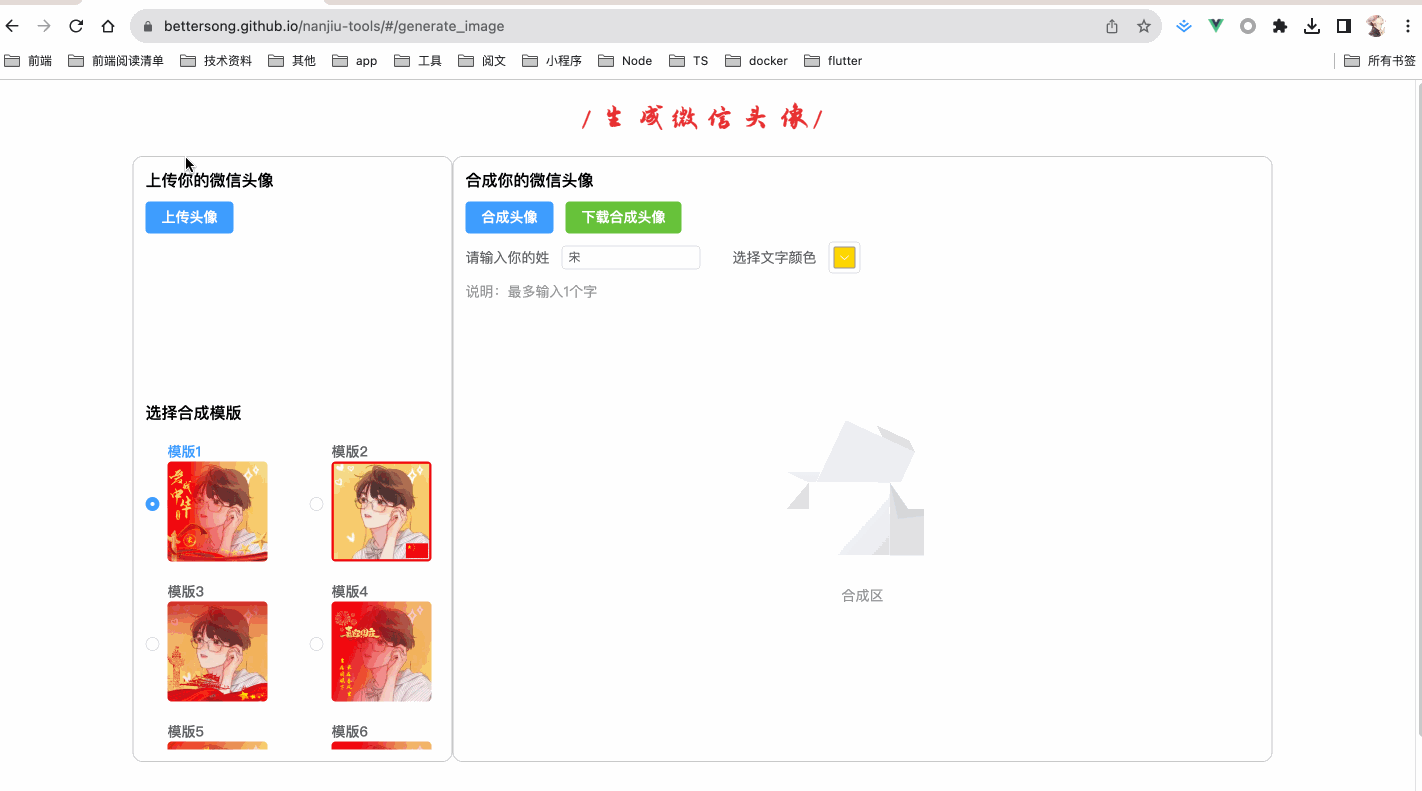Click the 模版2 label text
Screen dimensions: 1422x791
click(x=350, y=452)
